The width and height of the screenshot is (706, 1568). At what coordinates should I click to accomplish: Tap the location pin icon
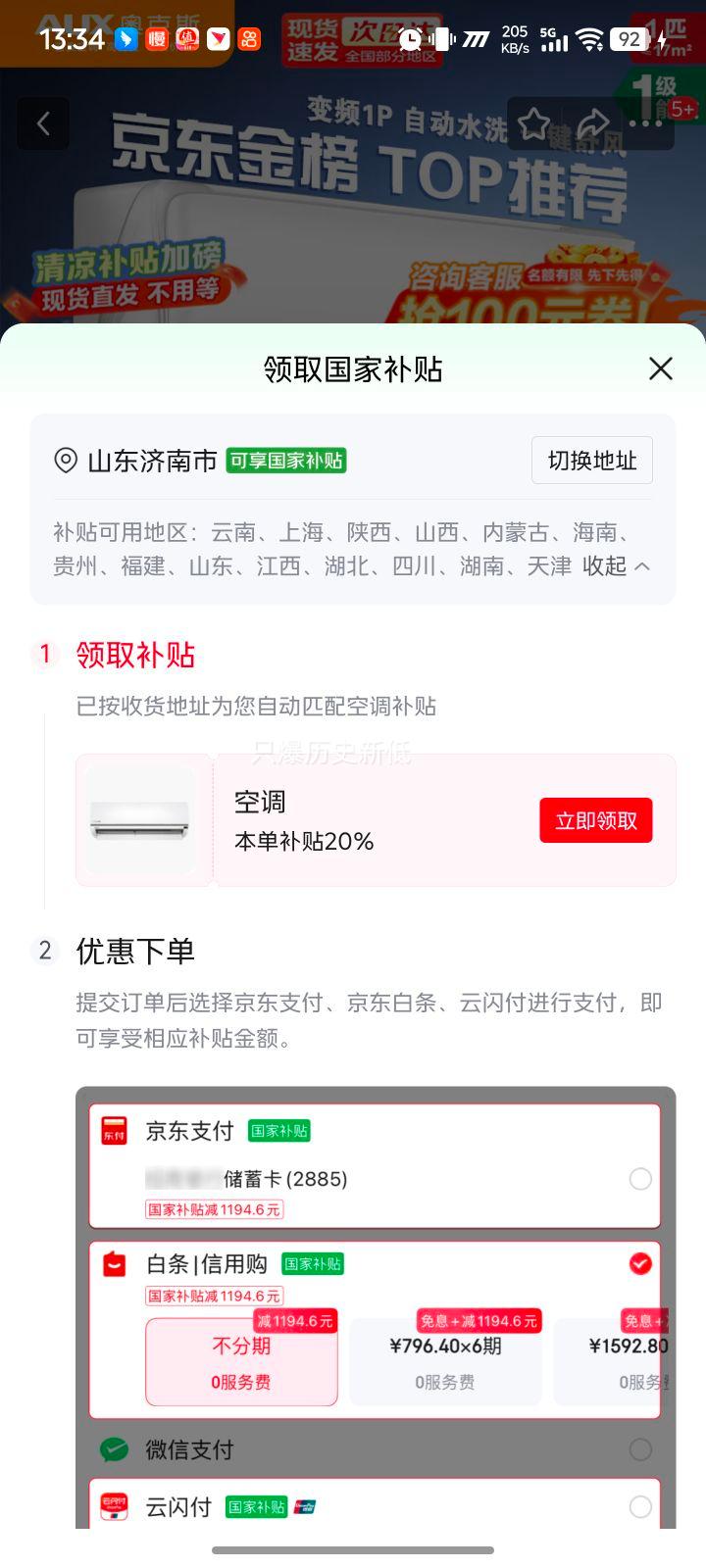coord(66,461)
